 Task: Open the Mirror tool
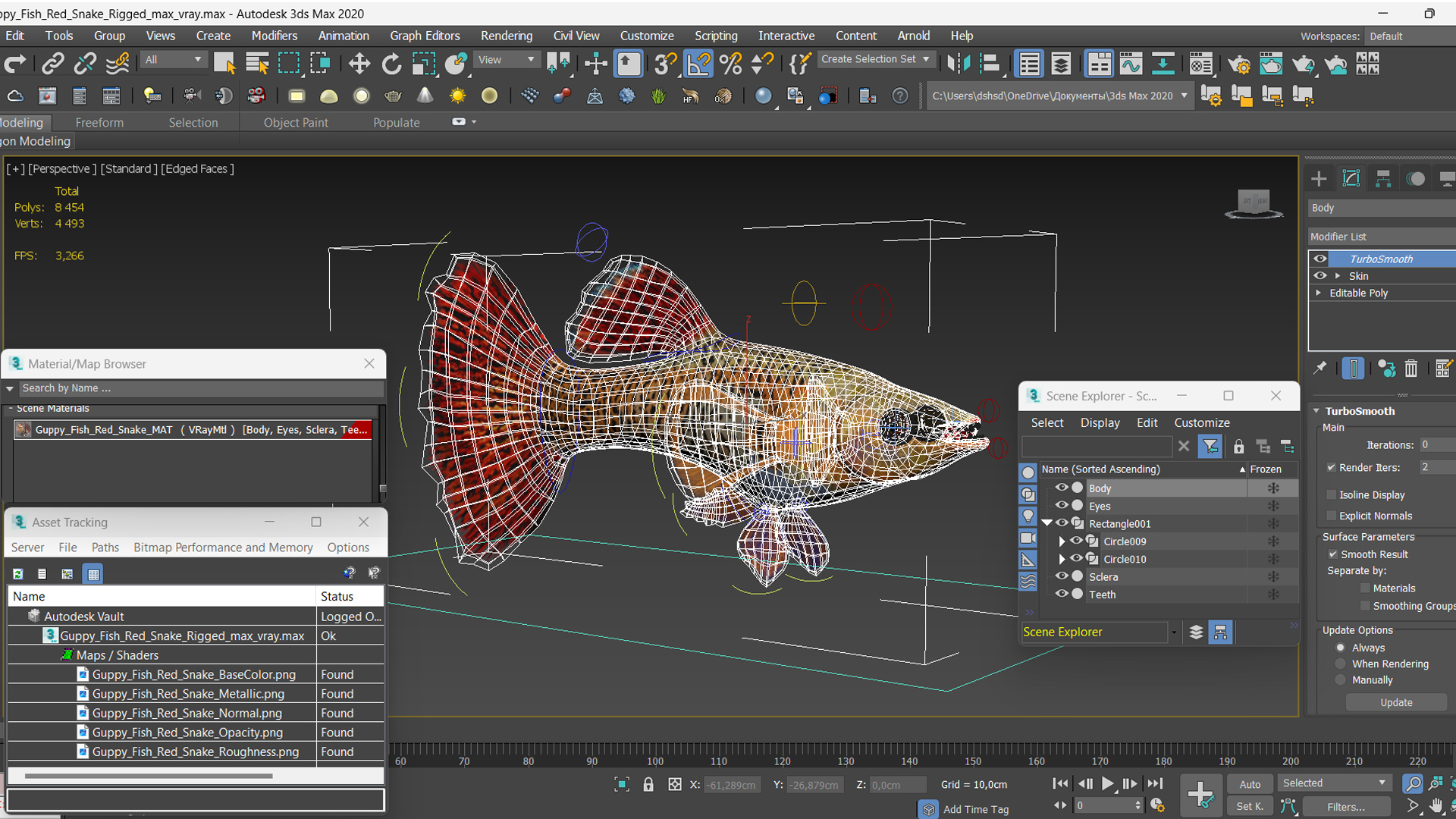tap(959, 64)
